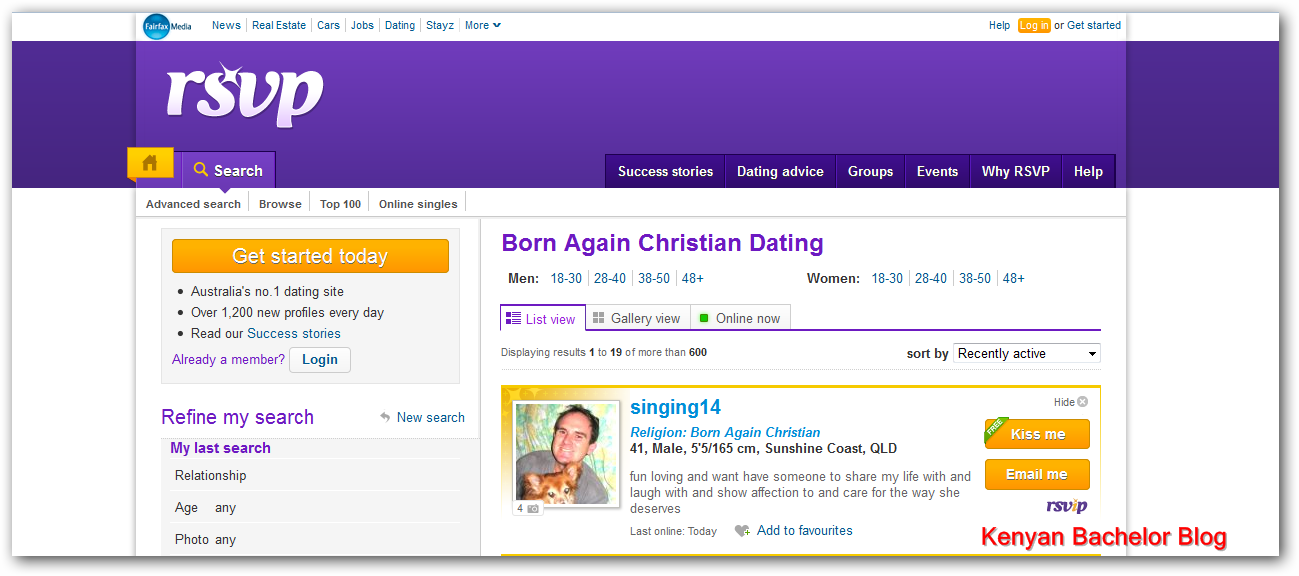The image size is (1299, 576).
Task: Click the Relationship row in last search
Action: (x=315, y=475)
